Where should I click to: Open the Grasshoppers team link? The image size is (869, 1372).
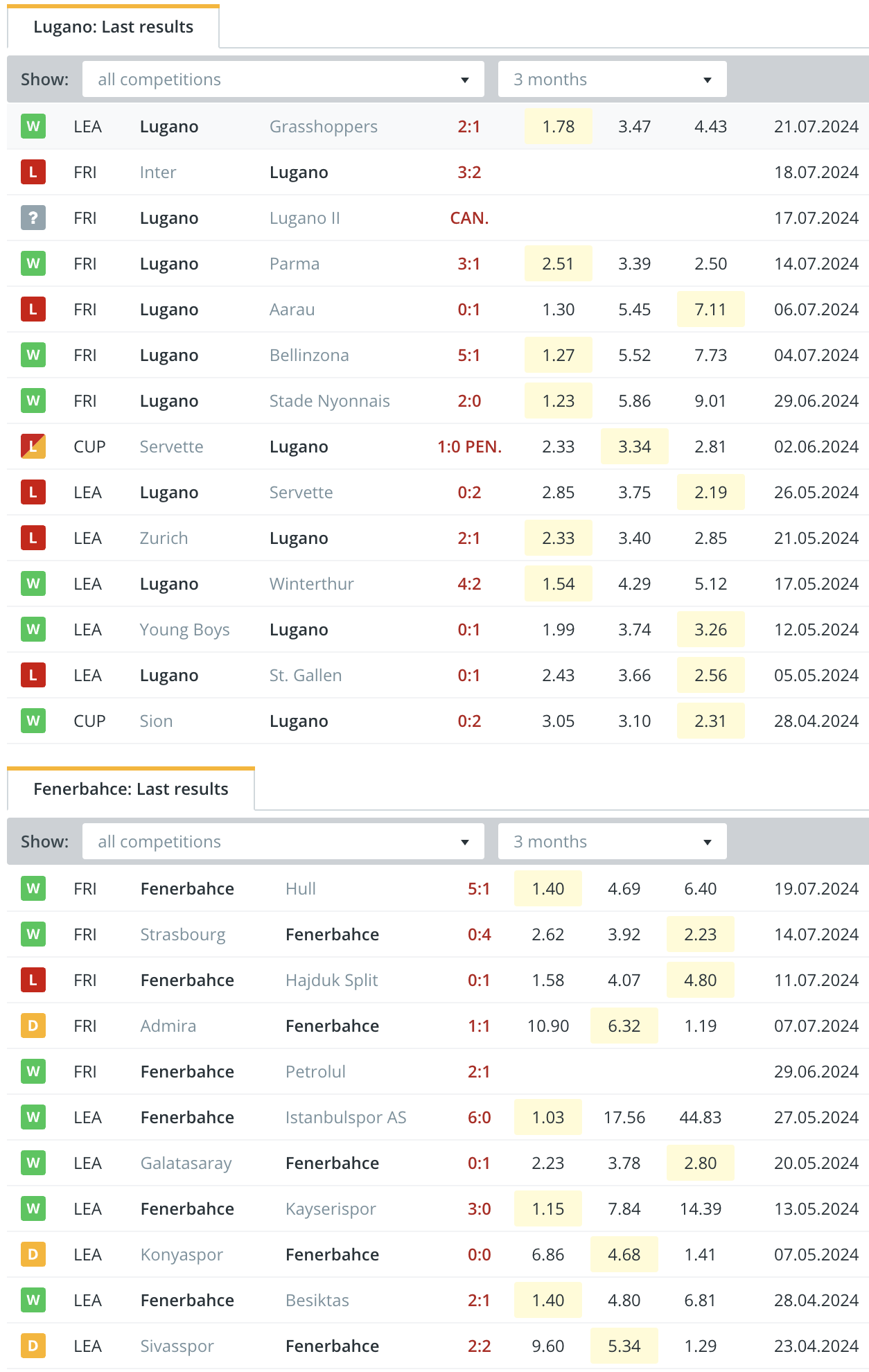coord(324,127)
